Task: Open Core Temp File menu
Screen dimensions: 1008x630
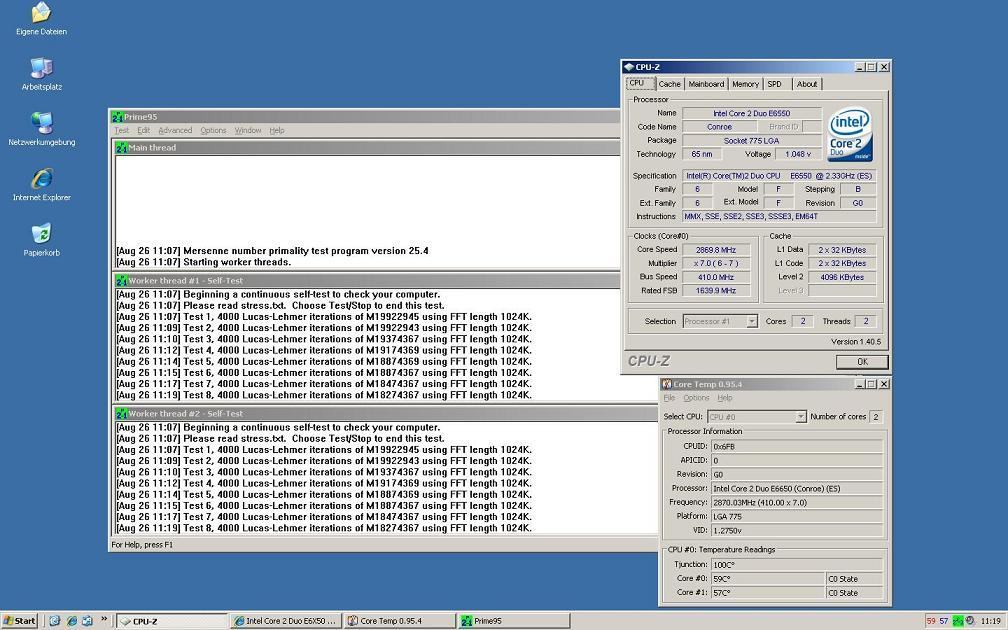Action: point(669,398)
